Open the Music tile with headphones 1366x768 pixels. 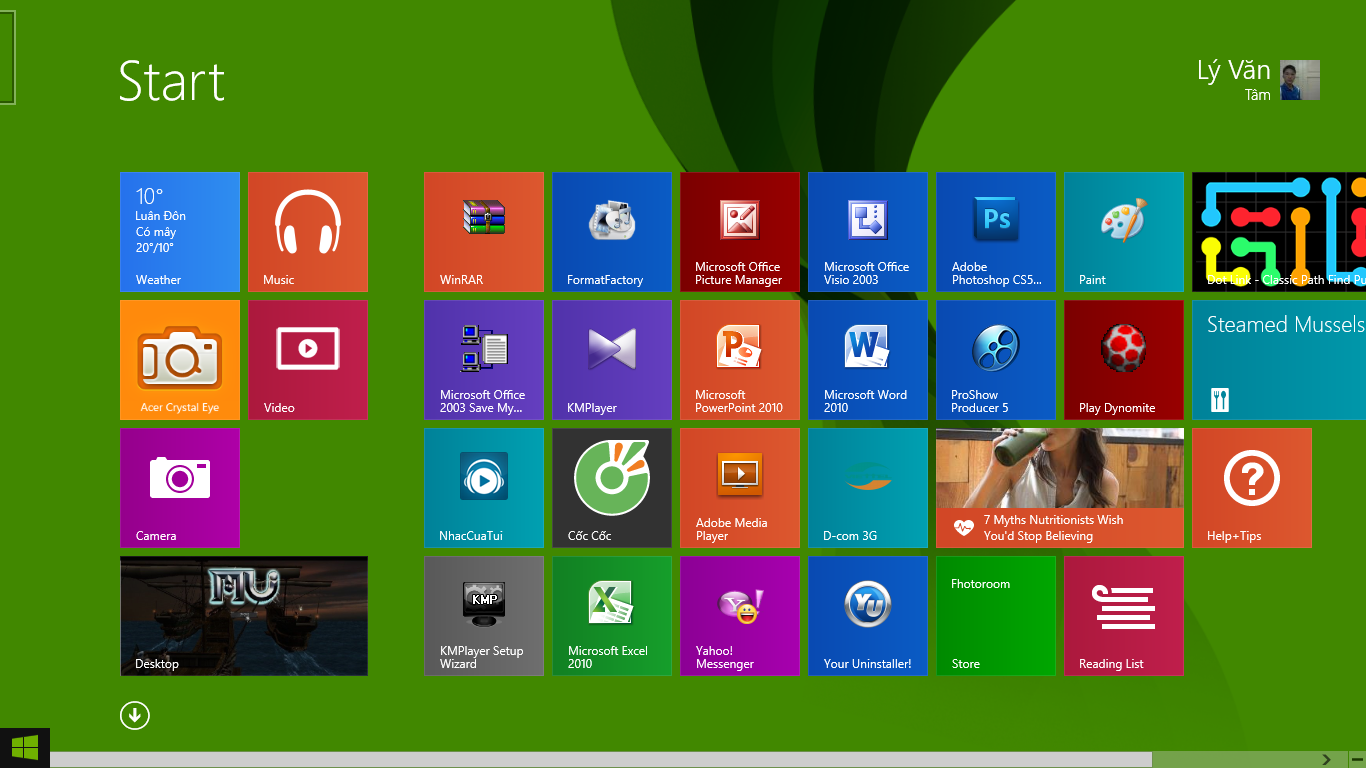[x=308, y=232]
